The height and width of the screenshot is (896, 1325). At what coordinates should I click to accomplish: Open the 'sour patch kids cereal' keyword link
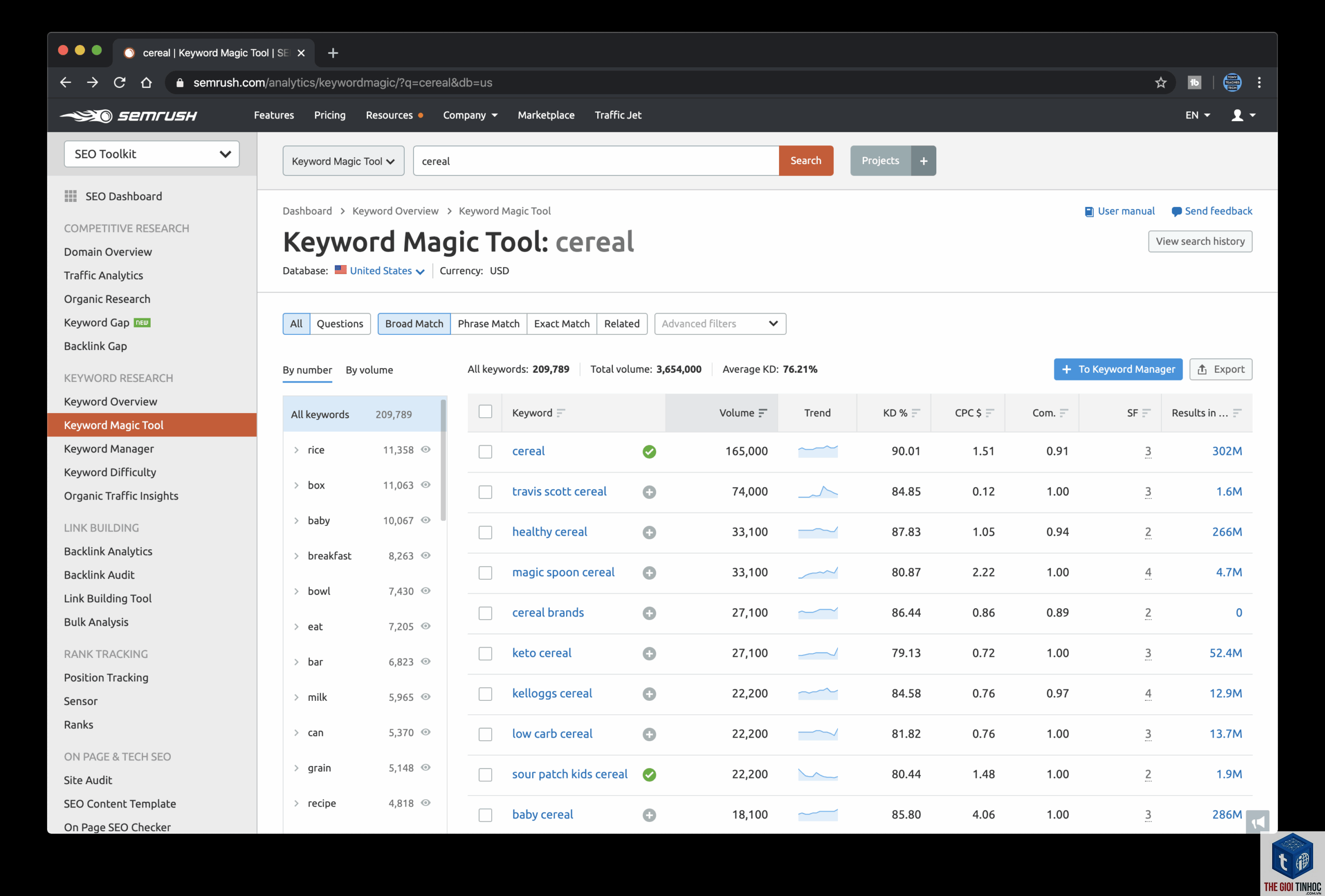click(569, 774)
